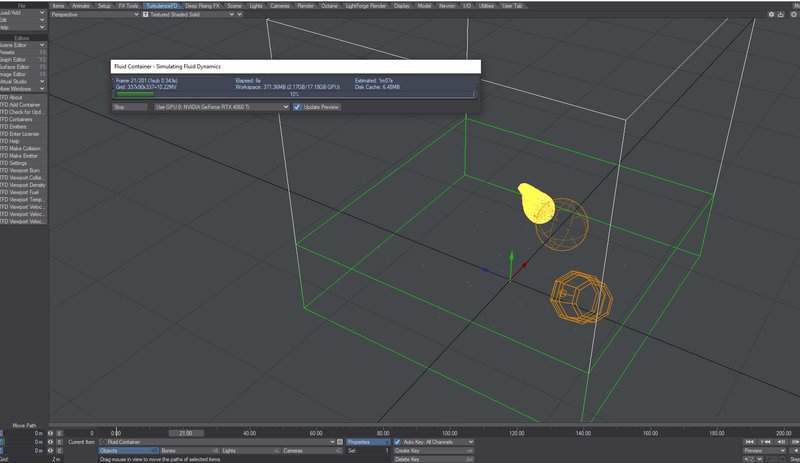Open the Textured Shaded Solid display dropdown
Screen dimensions: 800x463
(191, 15)
